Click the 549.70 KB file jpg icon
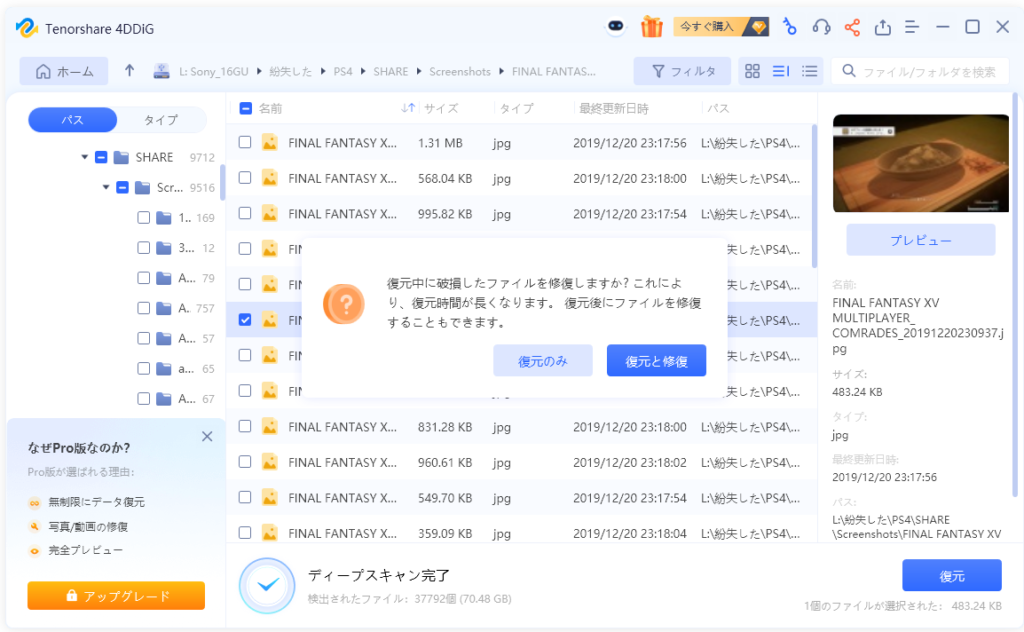 pos(269,497)
